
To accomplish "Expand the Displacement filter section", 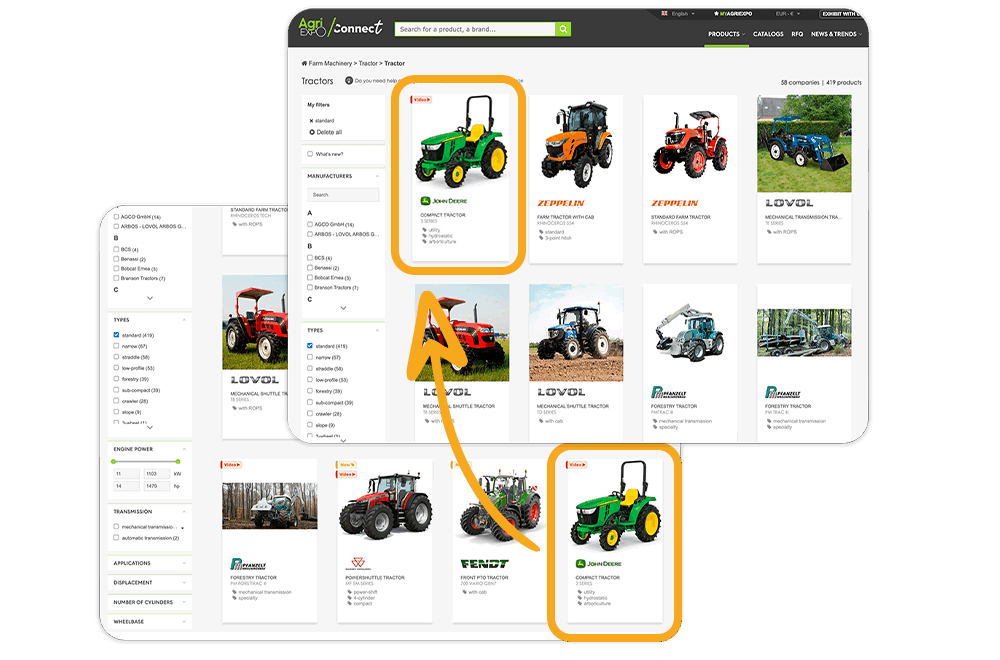I will 148,582.
